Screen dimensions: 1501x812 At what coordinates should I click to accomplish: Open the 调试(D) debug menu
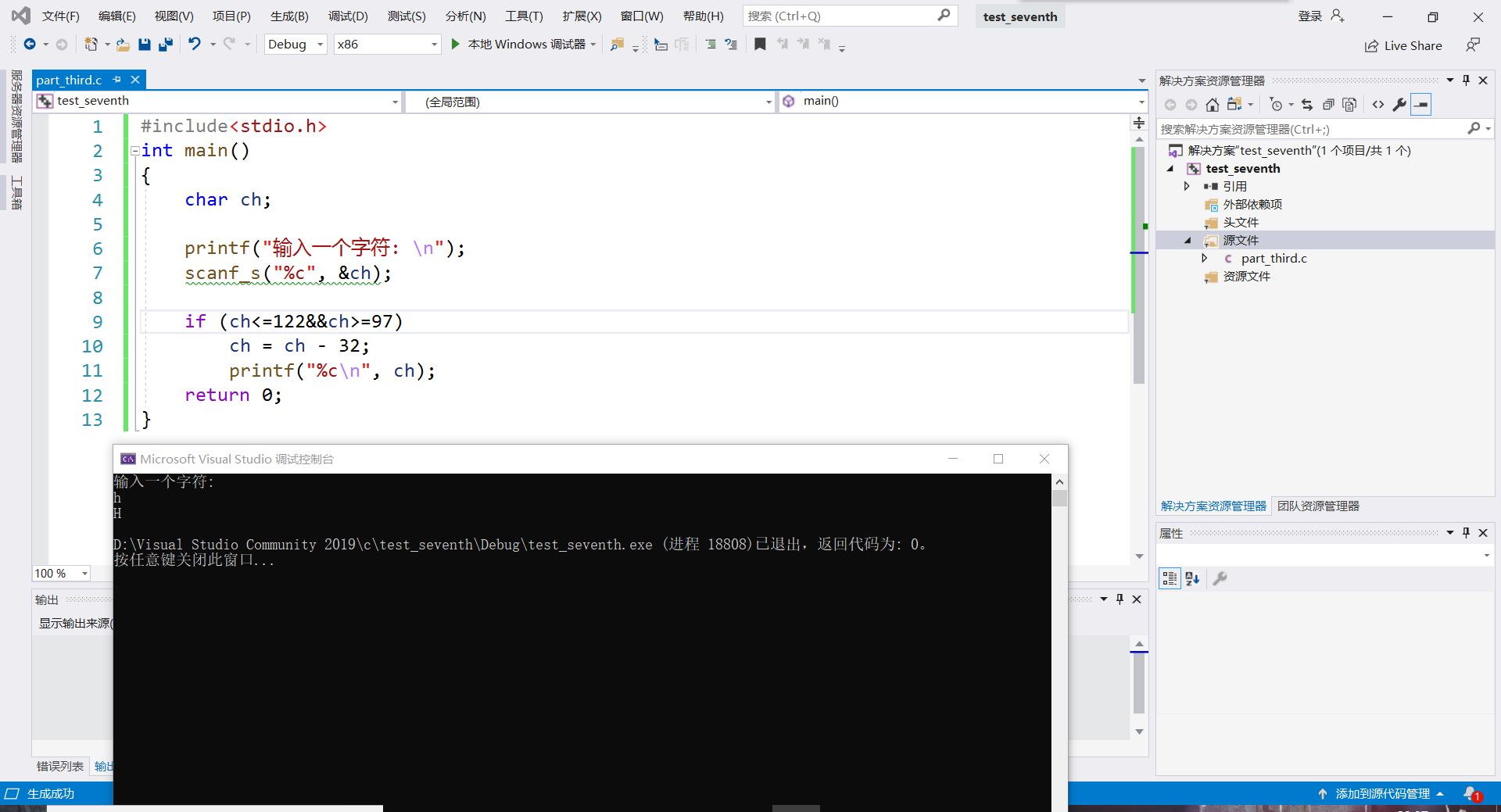tap(347, 16)
